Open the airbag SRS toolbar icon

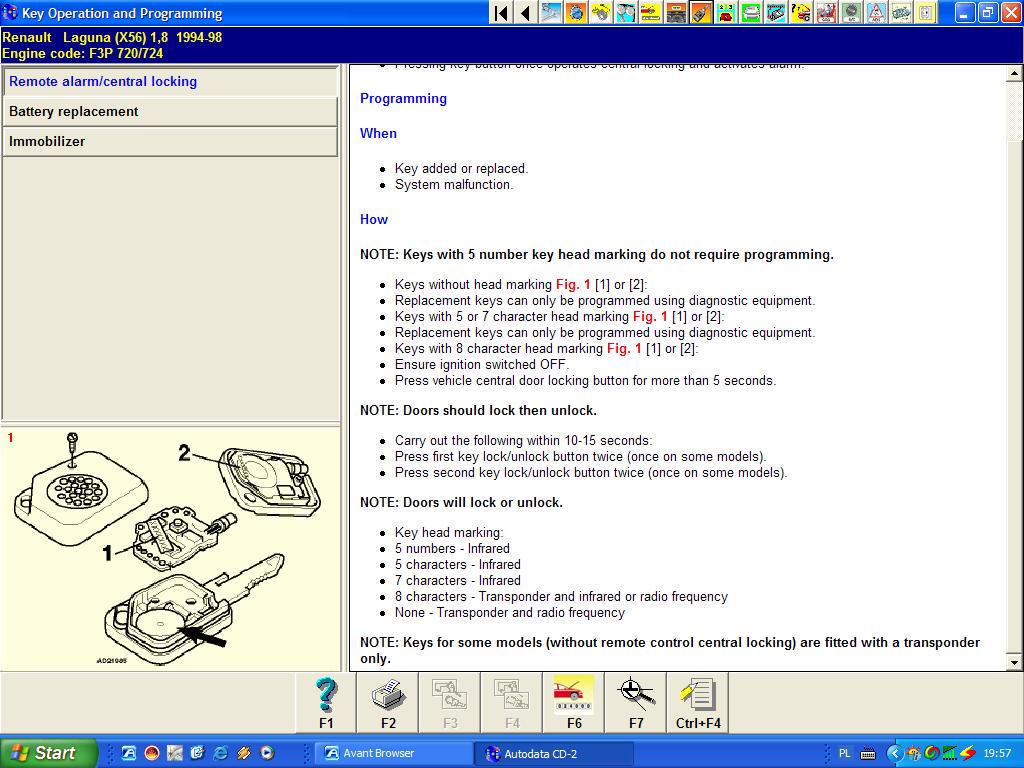[826, 12]
